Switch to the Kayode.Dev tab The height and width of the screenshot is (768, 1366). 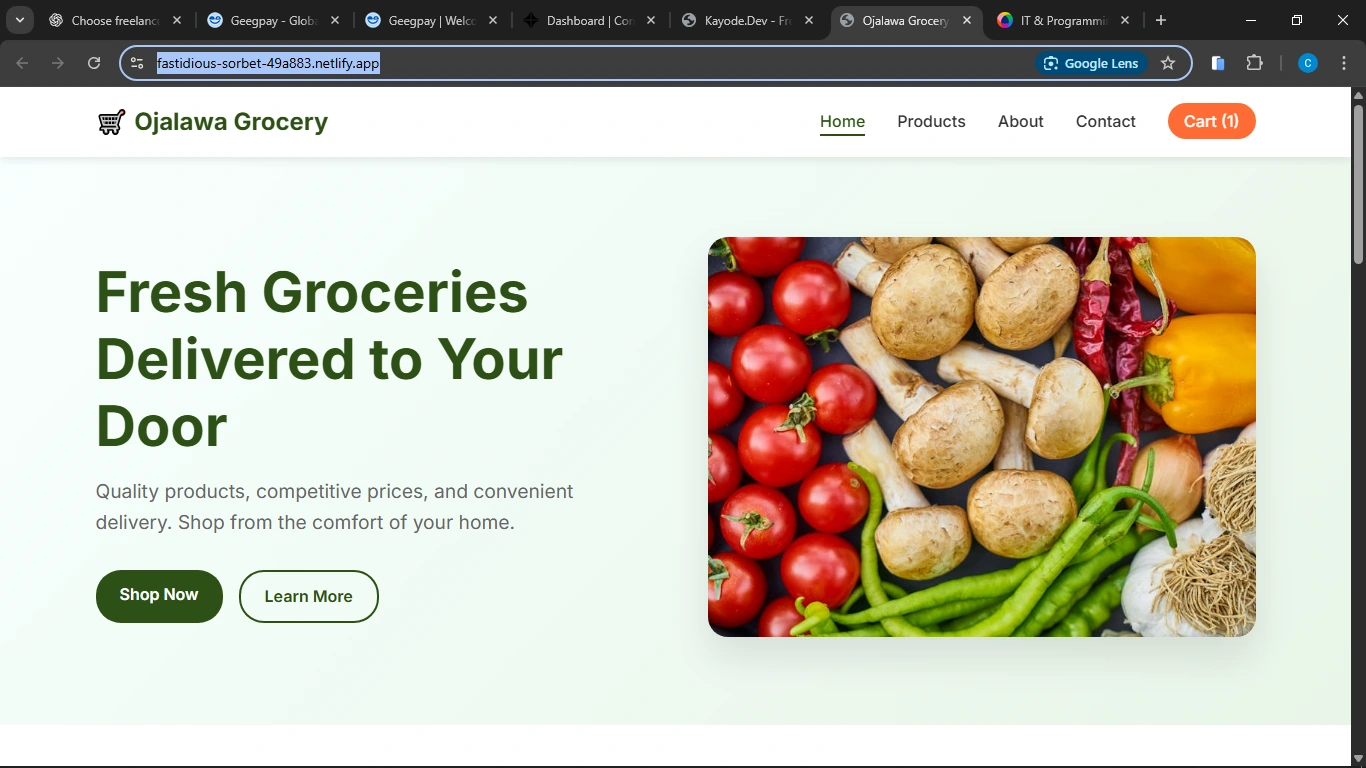748,20
